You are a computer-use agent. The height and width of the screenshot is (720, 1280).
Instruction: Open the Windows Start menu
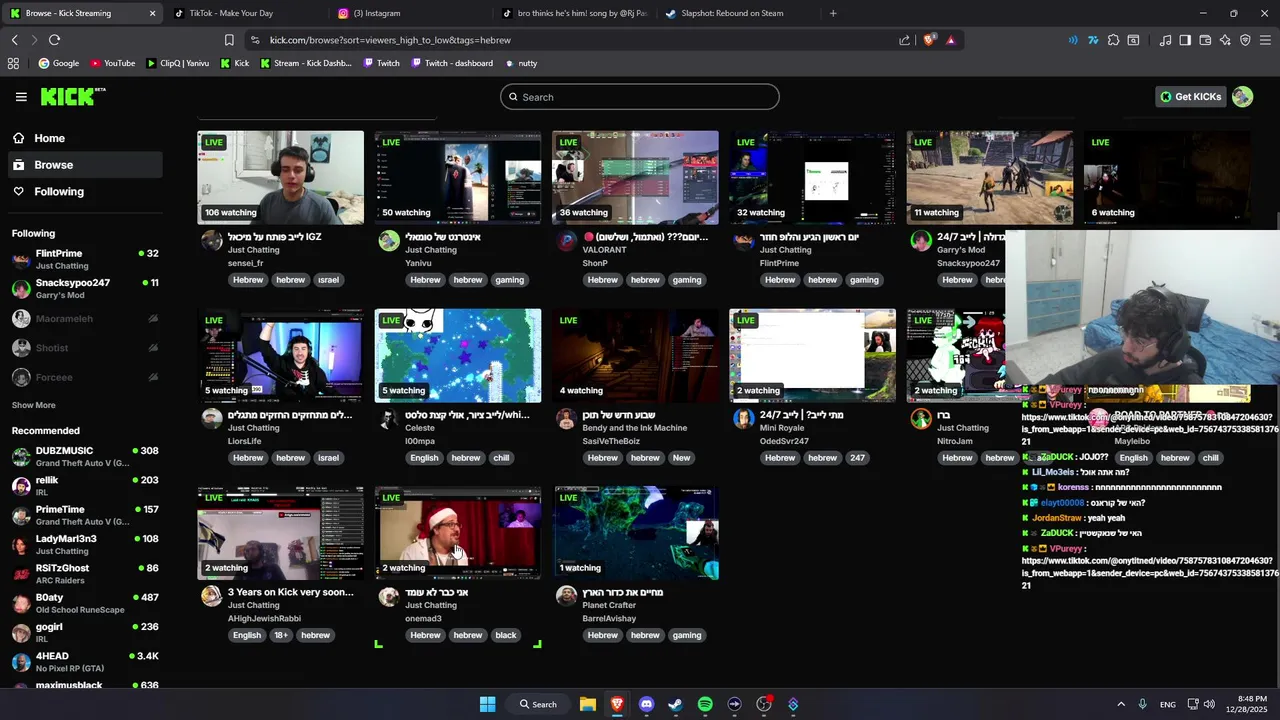coord(487,704)
